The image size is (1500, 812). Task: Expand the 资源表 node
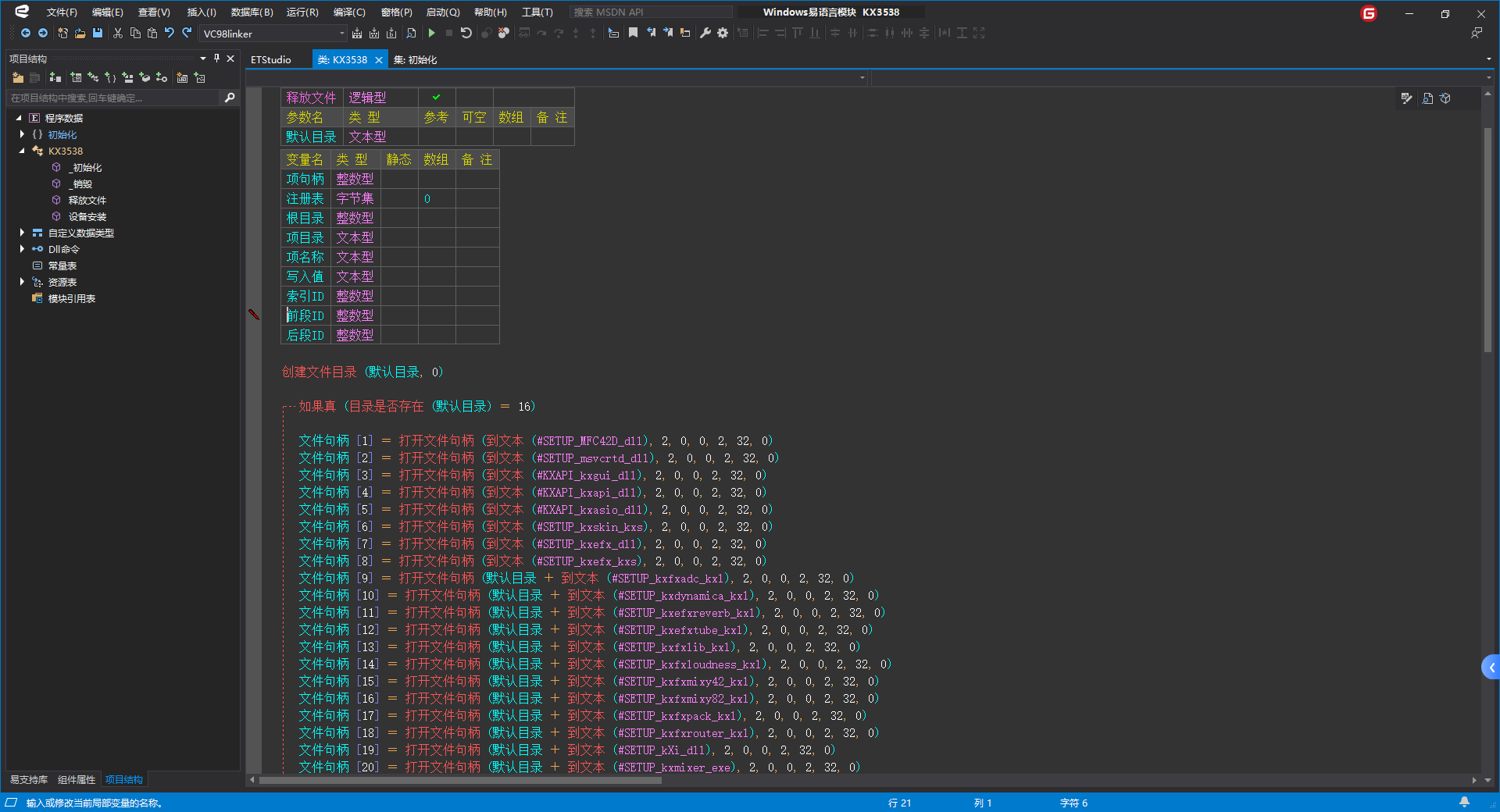[x=22, y=282]
